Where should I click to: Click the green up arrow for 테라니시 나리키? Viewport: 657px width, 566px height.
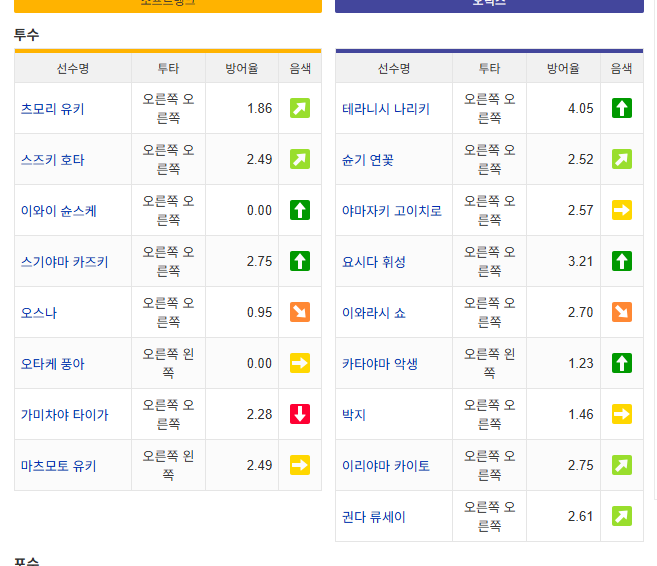tap(622, 108)
